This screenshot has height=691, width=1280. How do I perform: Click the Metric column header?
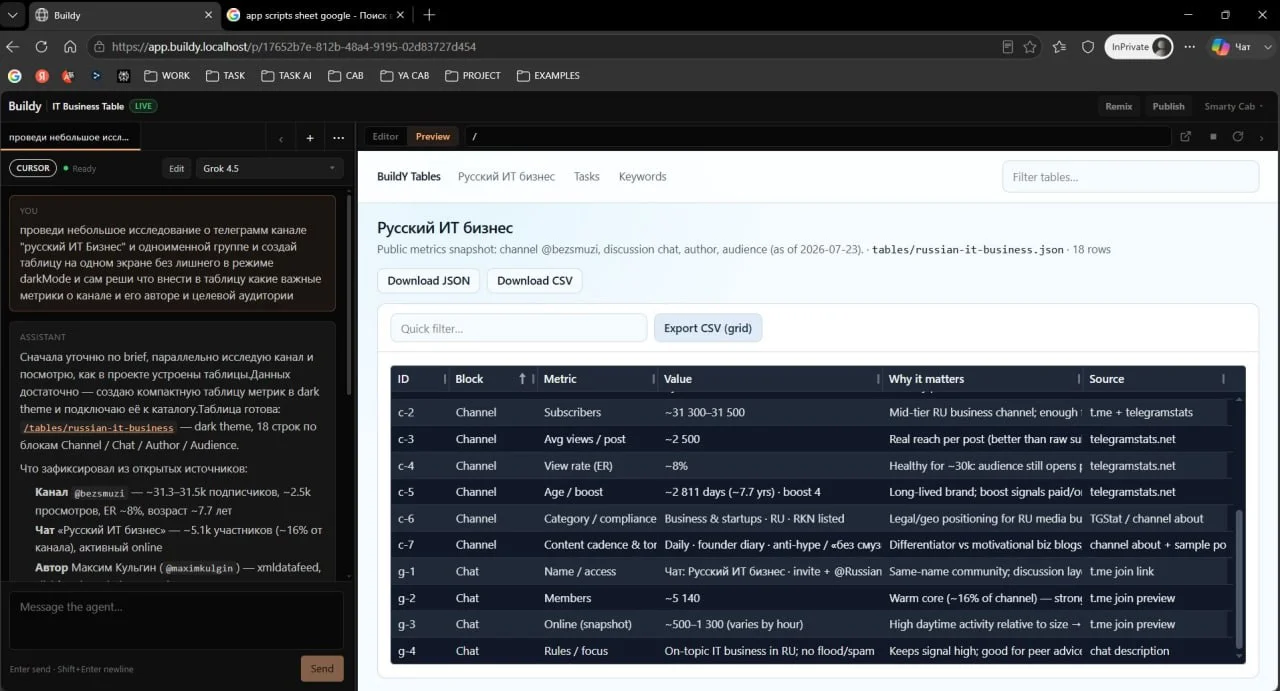click(x=595, y=379)
